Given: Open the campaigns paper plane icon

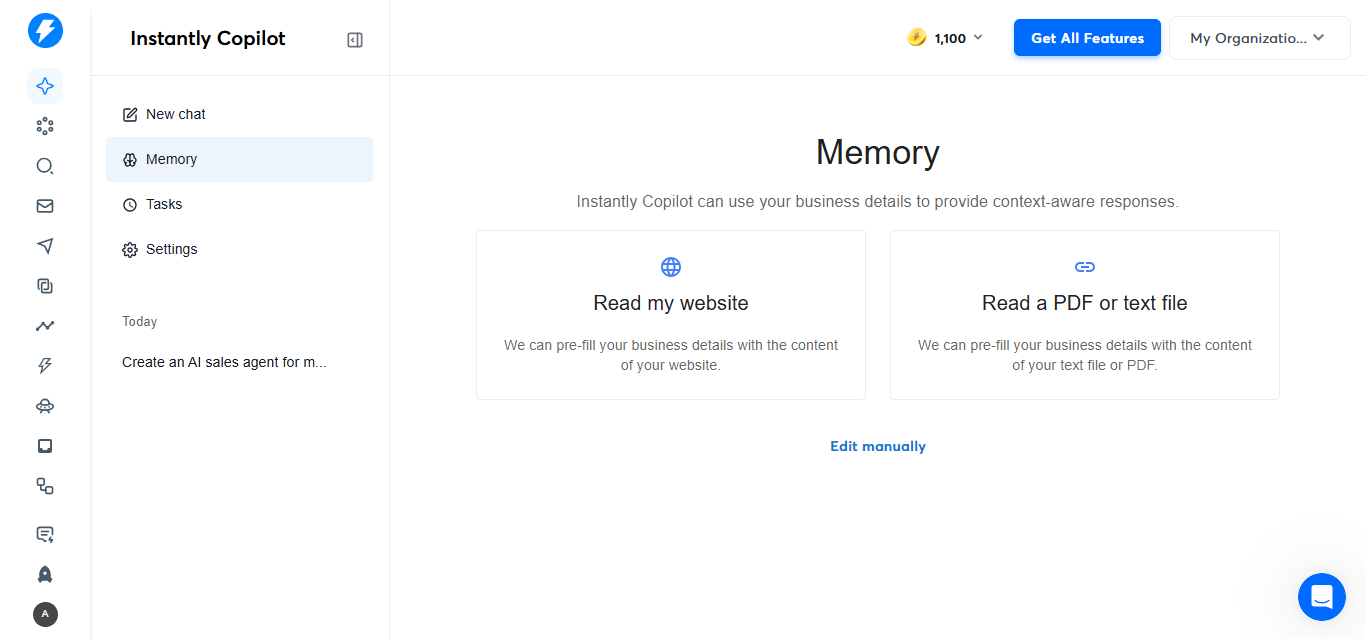Looking at the screenshot, I should pos(45,246).
